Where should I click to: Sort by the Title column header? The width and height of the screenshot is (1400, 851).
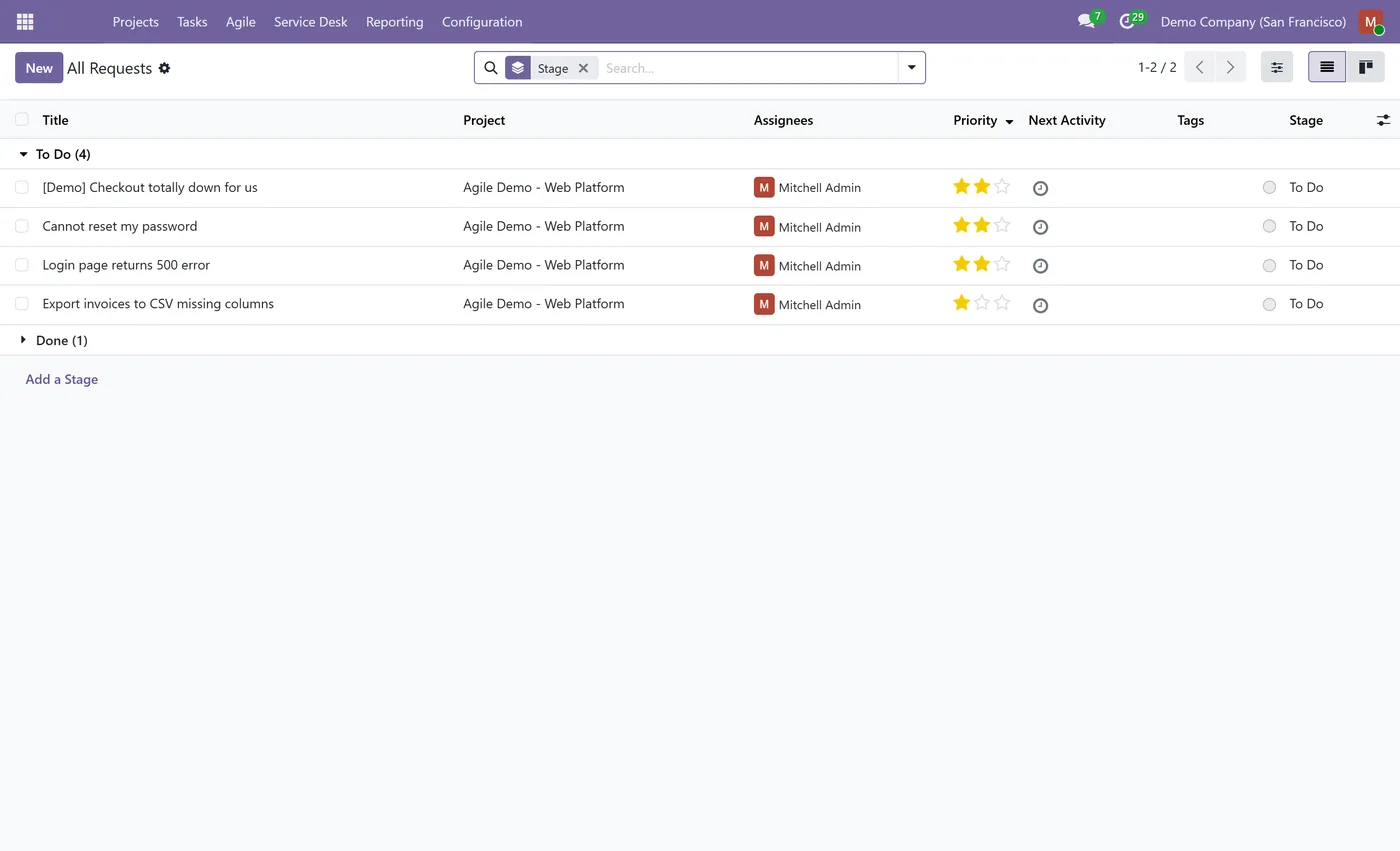(x=55, y=120)
